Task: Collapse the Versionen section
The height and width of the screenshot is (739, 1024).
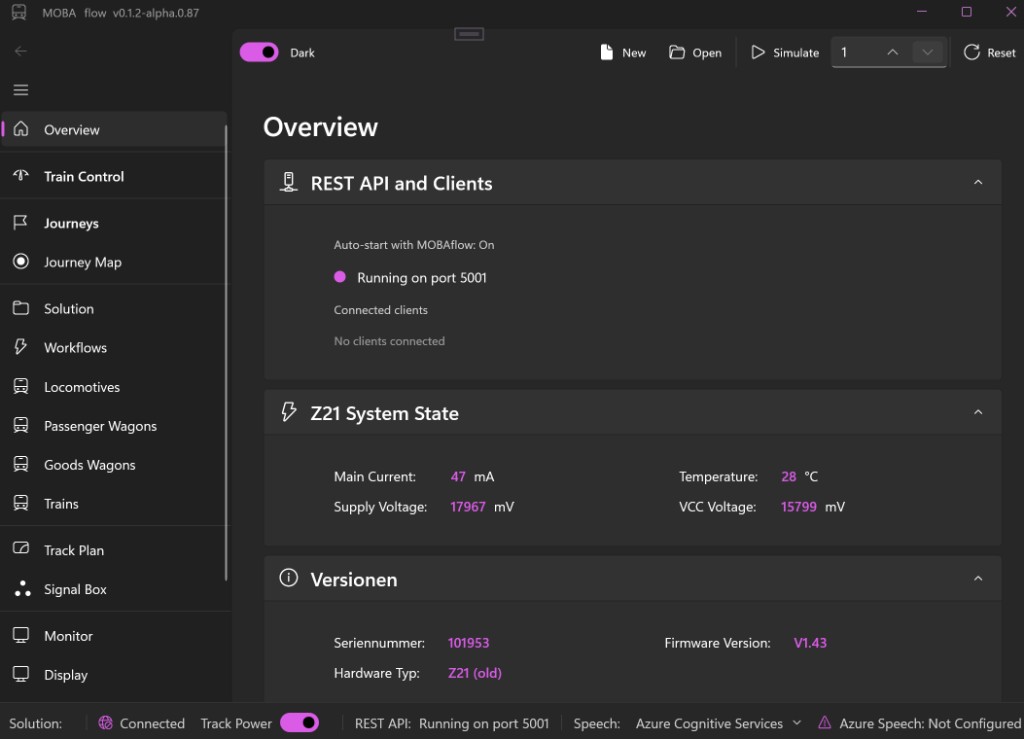Action: (978, 578)
